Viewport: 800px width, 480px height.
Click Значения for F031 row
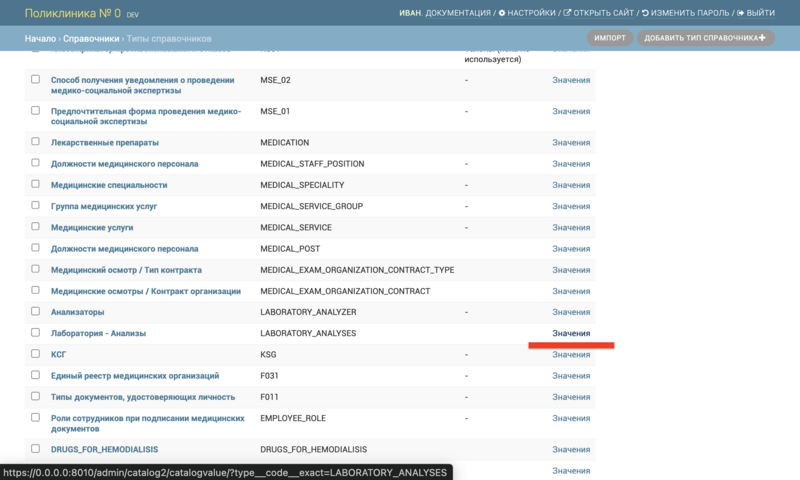pos(571,376)
